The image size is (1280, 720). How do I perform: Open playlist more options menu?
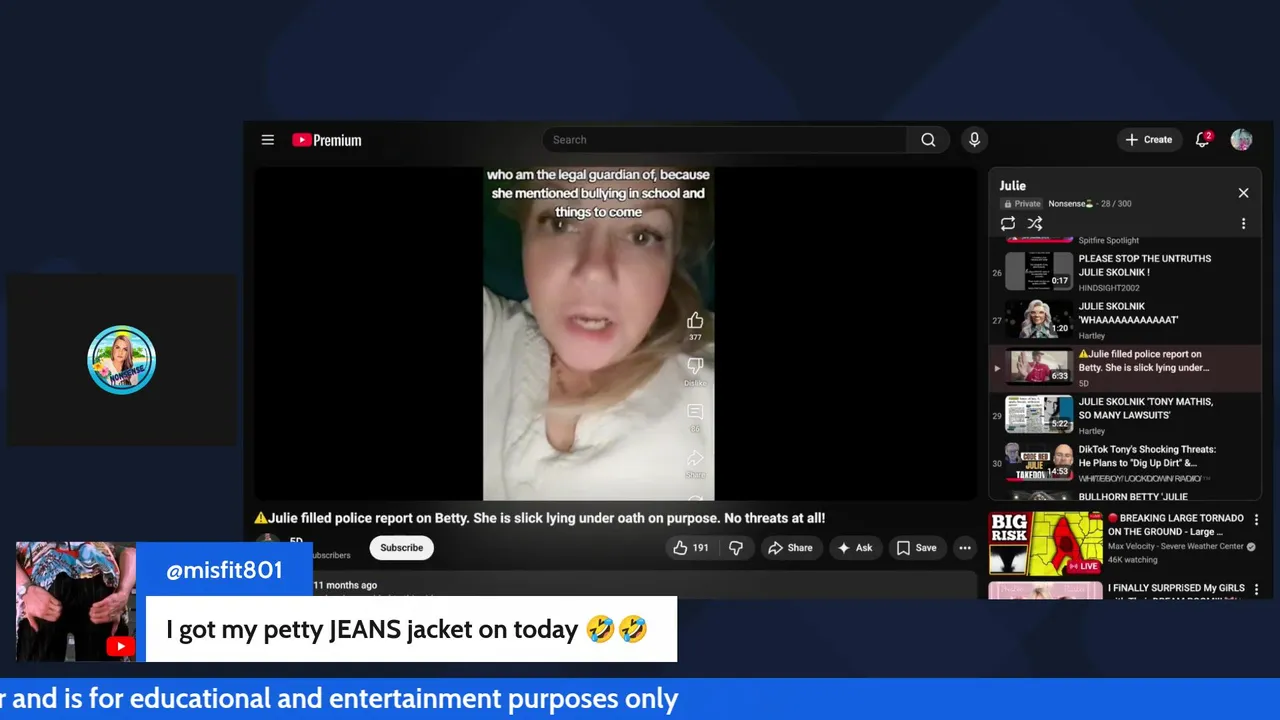[x=1243, y=224]
